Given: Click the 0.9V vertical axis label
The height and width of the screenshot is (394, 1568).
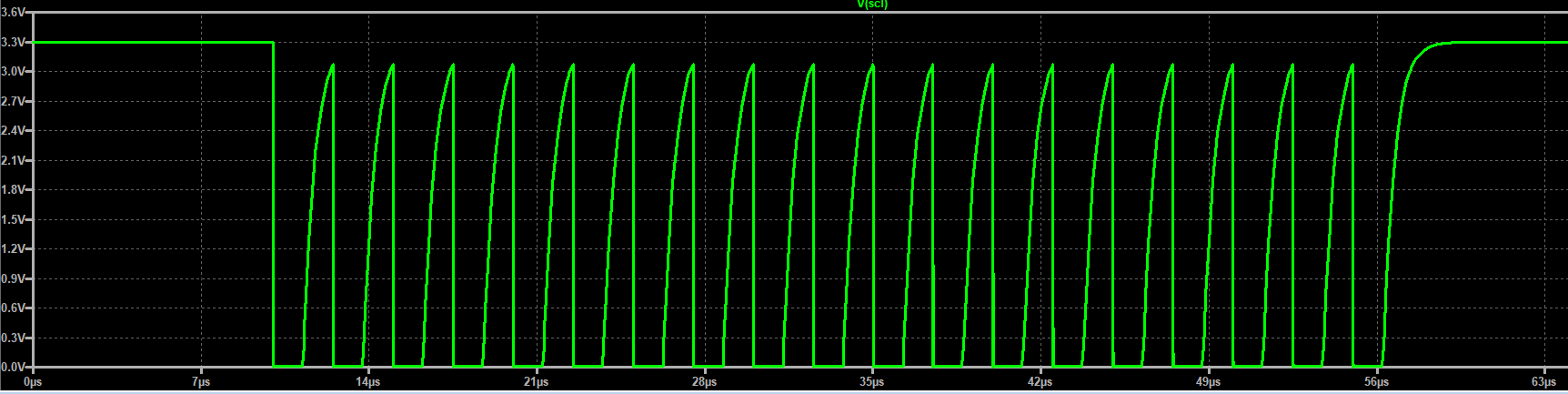Looking at the screenshot, I should click(x=13, y=278).
